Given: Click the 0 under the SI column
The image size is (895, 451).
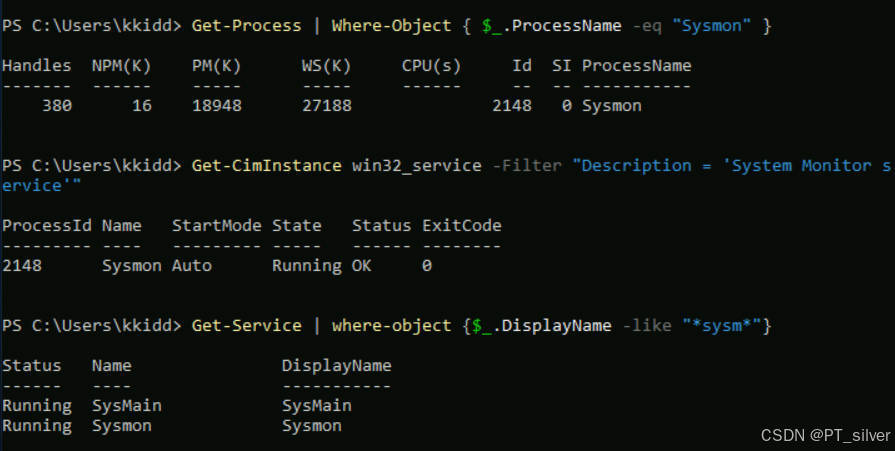Looking at the screenshot, I should 566,106.
